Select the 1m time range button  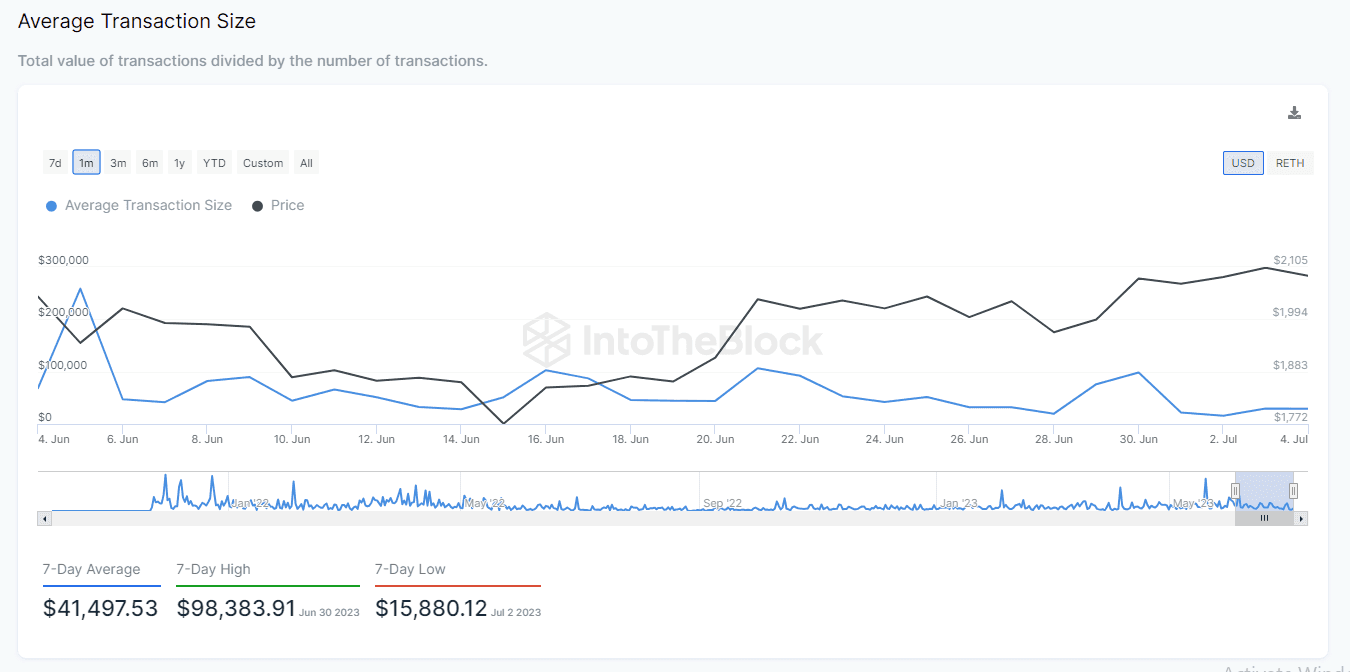click(87, 163)
